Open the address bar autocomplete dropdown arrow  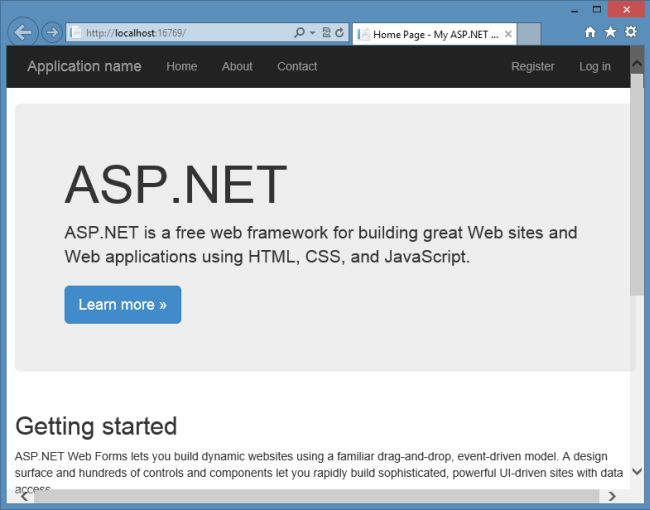pos(313,33)
